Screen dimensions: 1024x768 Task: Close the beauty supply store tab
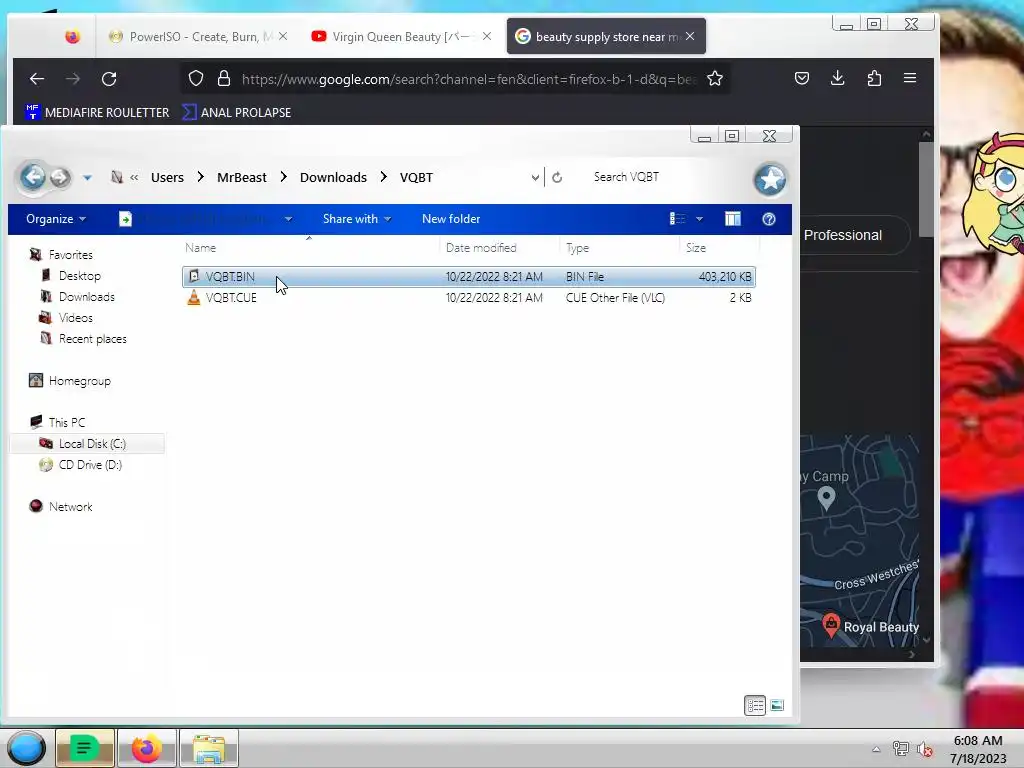tap(690, 37)
